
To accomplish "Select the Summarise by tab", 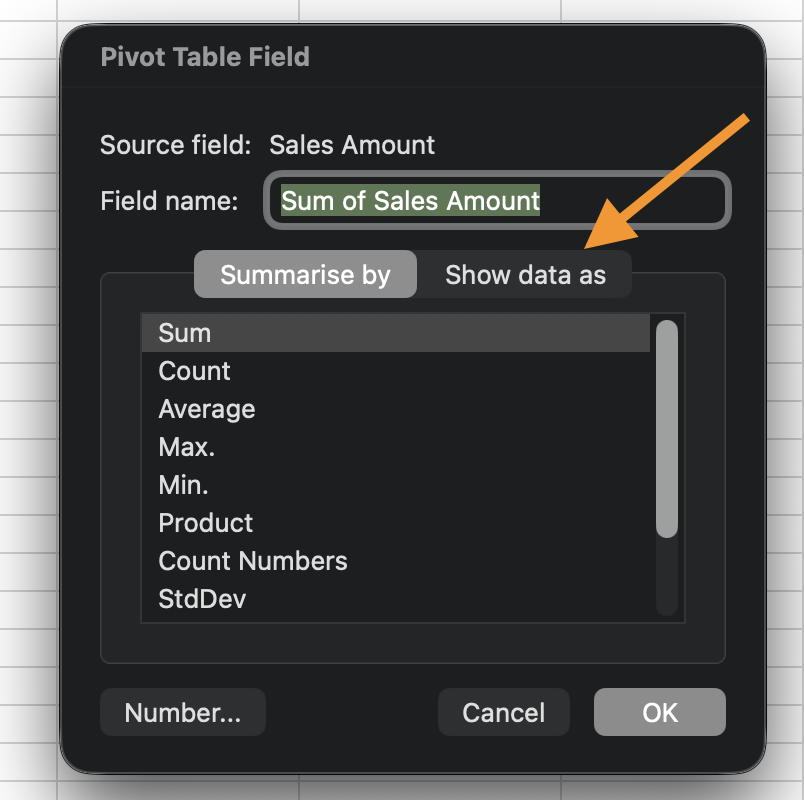I will click(x=305, y=275).
